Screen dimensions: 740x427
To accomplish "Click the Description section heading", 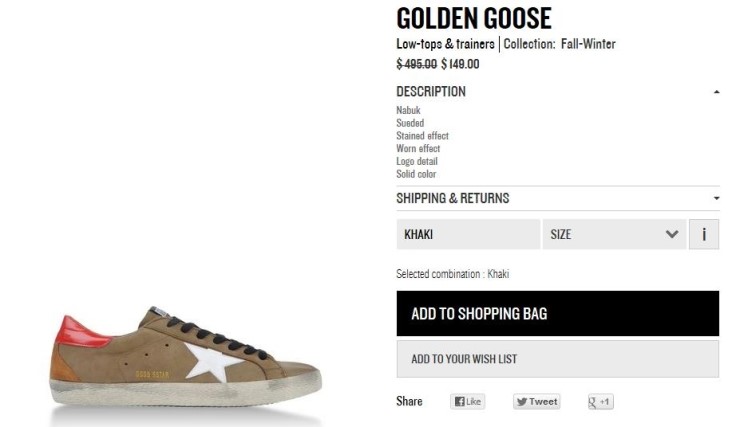I will pyautogui.click(x=431, y=91).
